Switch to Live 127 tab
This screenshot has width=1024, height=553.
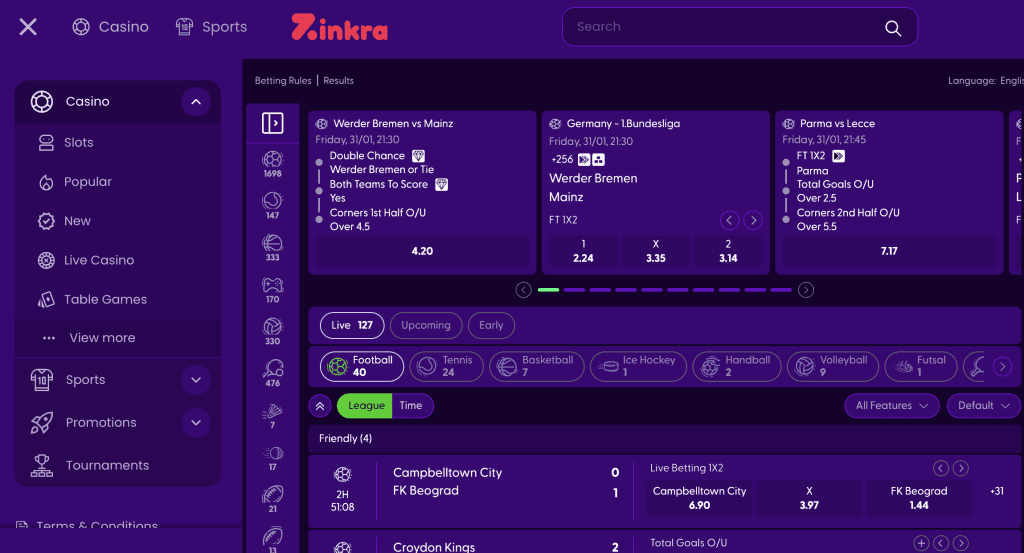click(x=351, y=325)
